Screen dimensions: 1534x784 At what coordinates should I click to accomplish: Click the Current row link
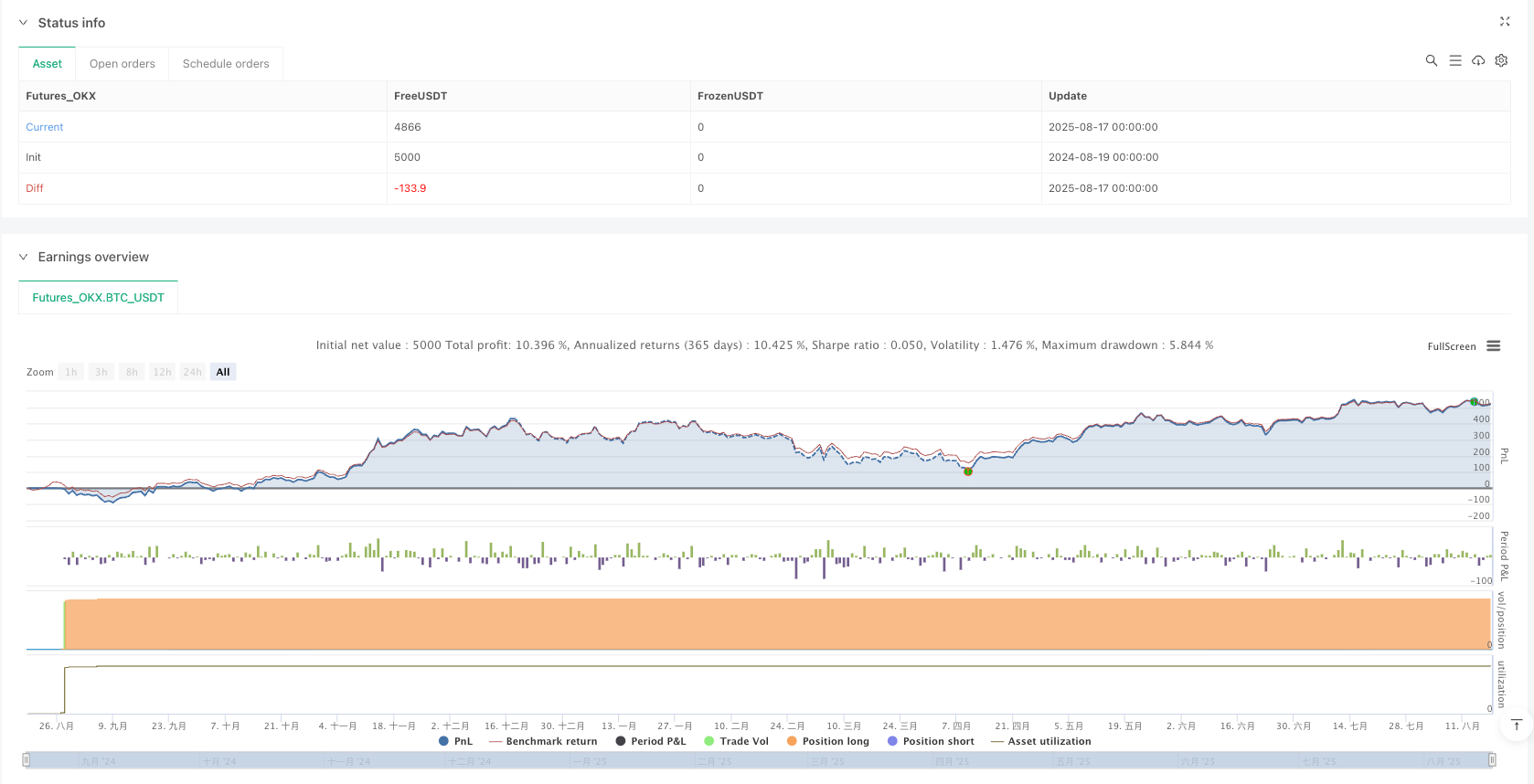45,127
